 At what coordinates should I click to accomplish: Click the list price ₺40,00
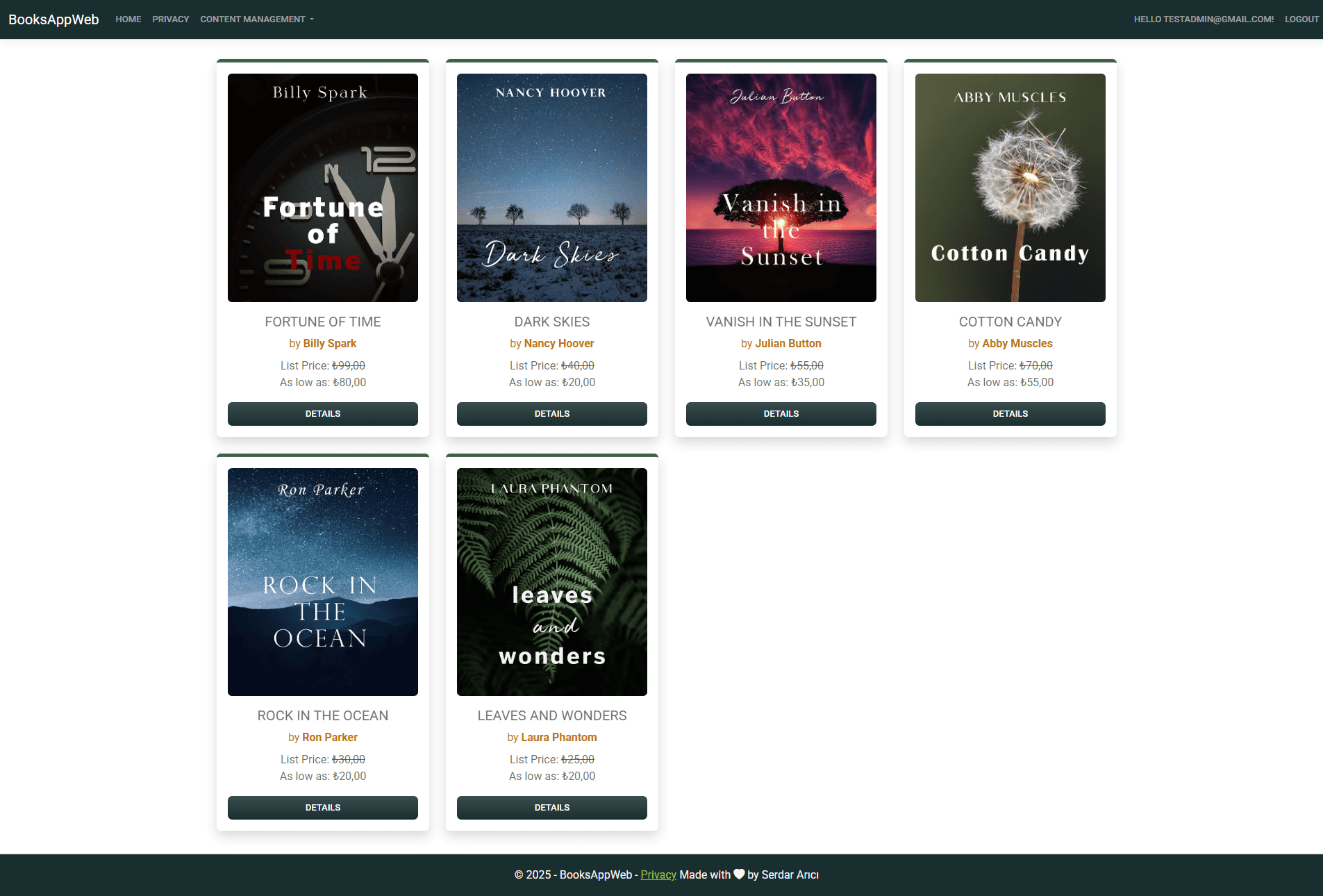[x=578, y=365]
